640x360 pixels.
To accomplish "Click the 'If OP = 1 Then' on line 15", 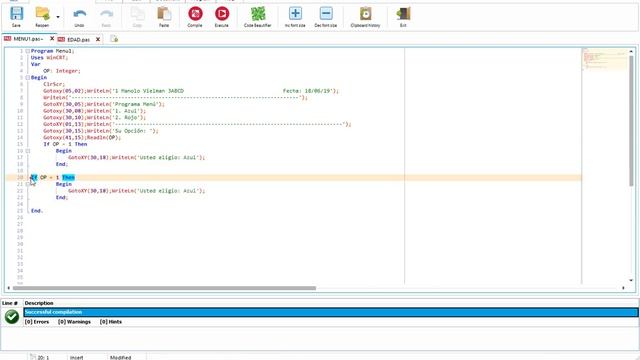I will click(x=65, y=144).
